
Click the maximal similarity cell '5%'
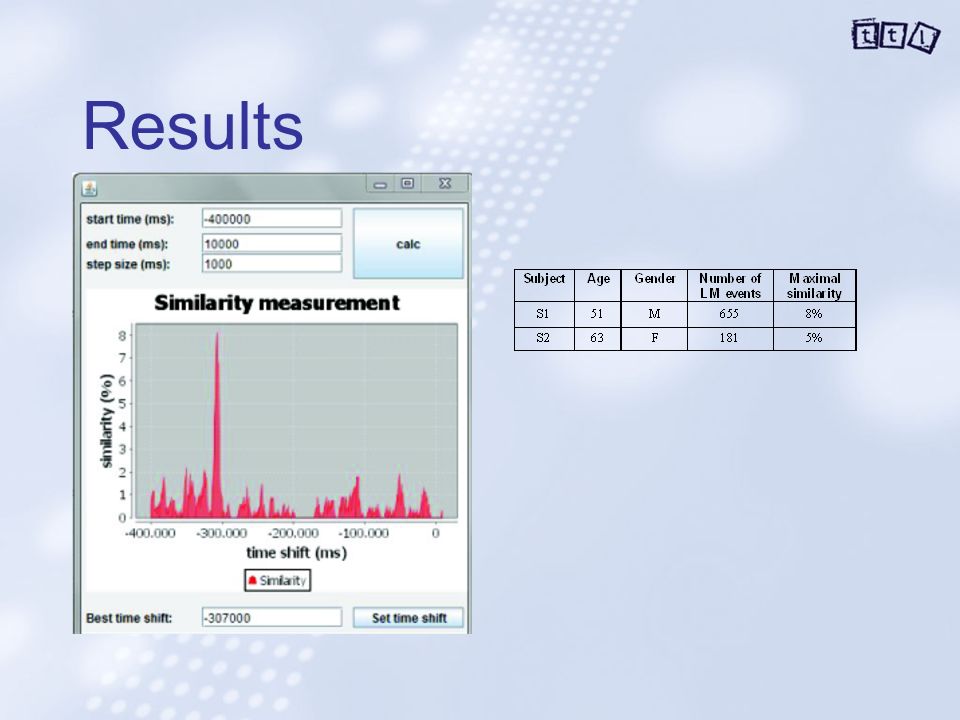click(814, 337)
